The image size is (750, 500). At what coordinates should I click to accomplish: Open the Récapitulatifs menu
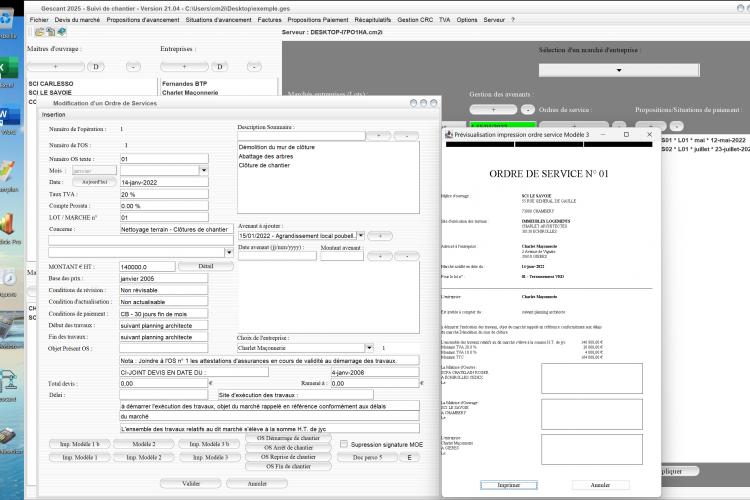click(373, 20)
